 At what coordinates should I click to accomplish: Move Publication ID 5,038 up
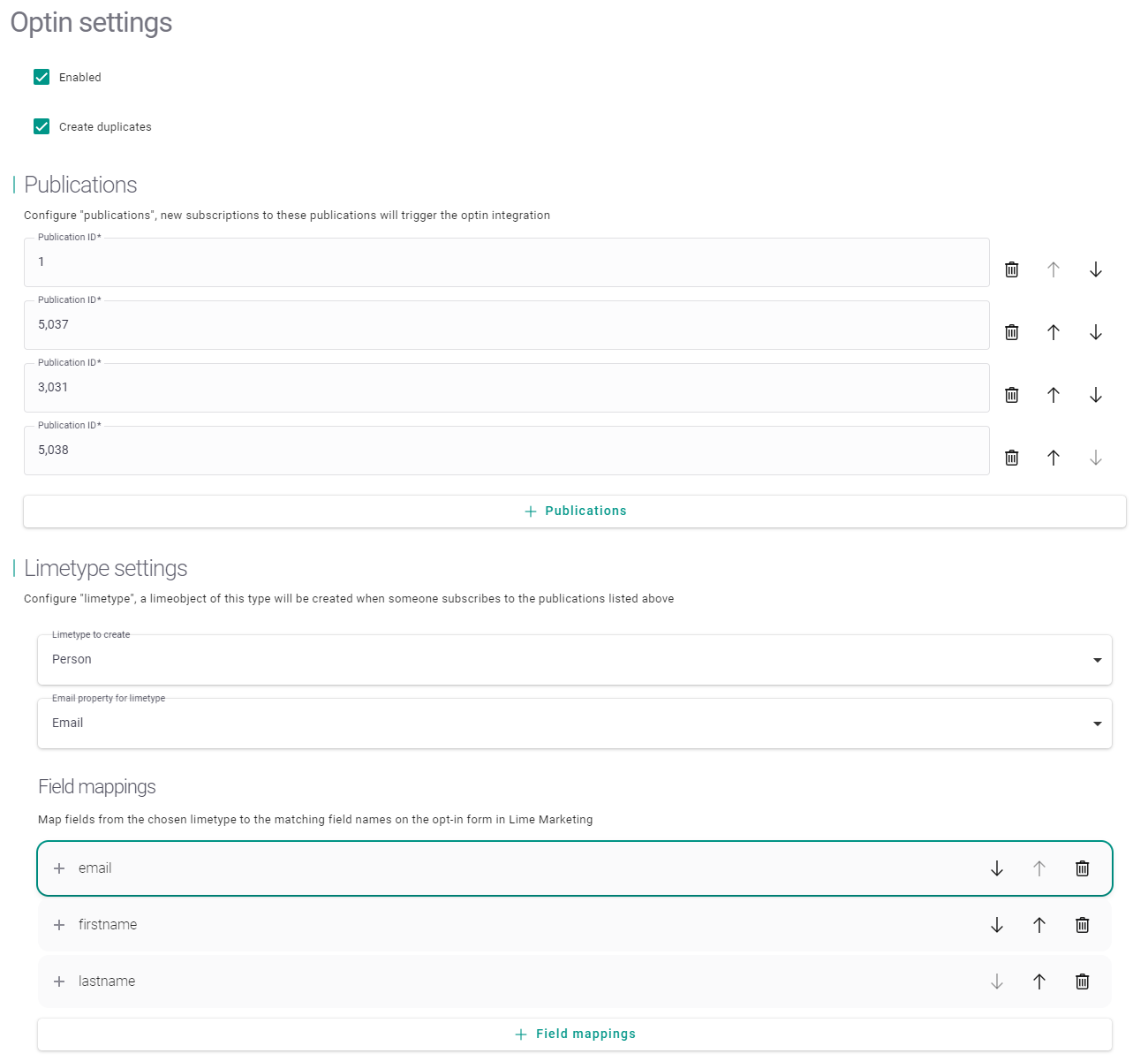(1054, 457)
